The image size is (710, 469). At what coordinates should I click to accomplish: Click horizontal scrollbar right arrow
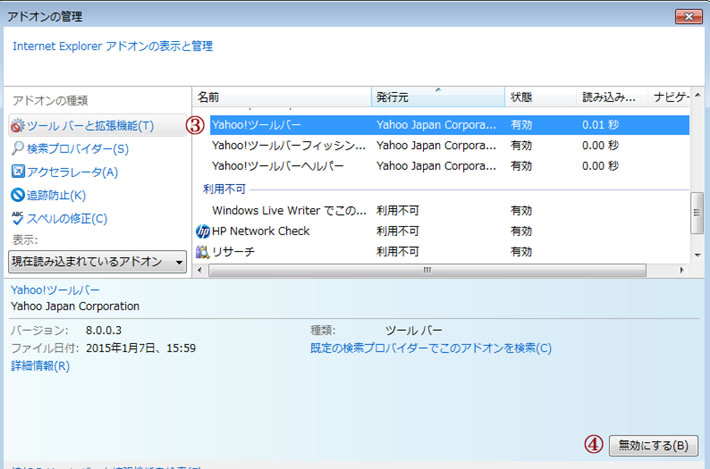[682, 270]
